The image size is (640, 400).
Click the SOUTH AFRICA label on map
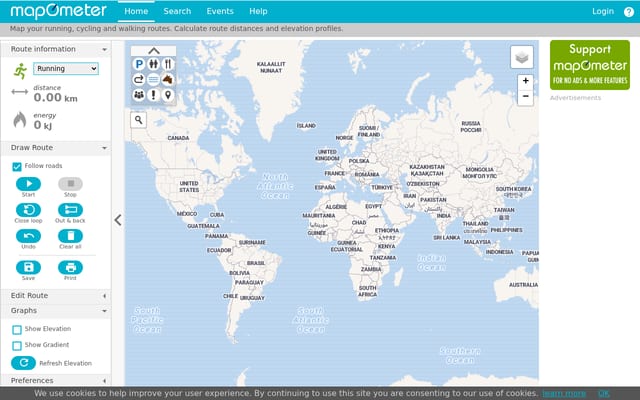pos(367,291)
